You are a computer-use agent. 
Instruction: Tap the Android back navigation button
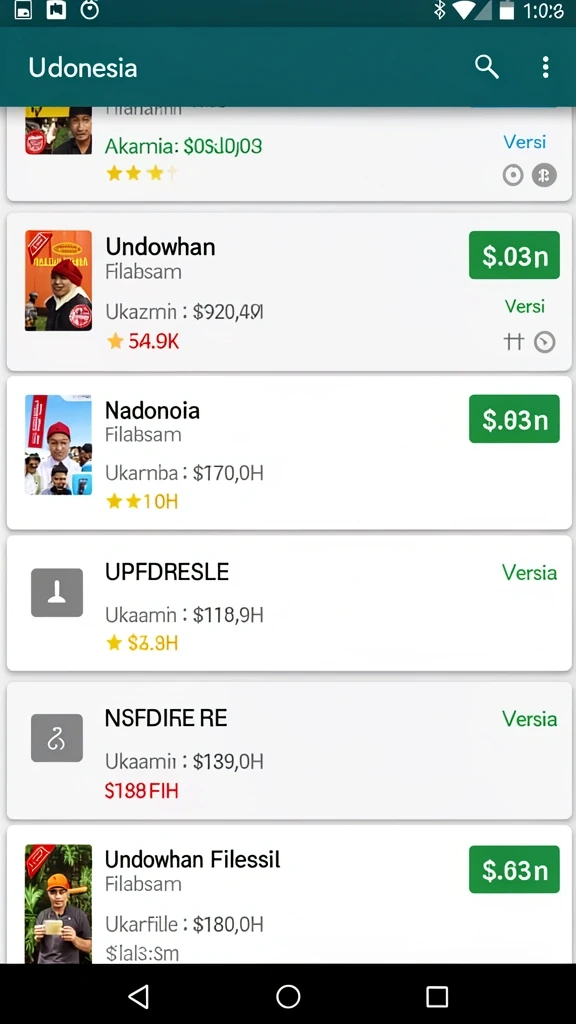(138, 997)
